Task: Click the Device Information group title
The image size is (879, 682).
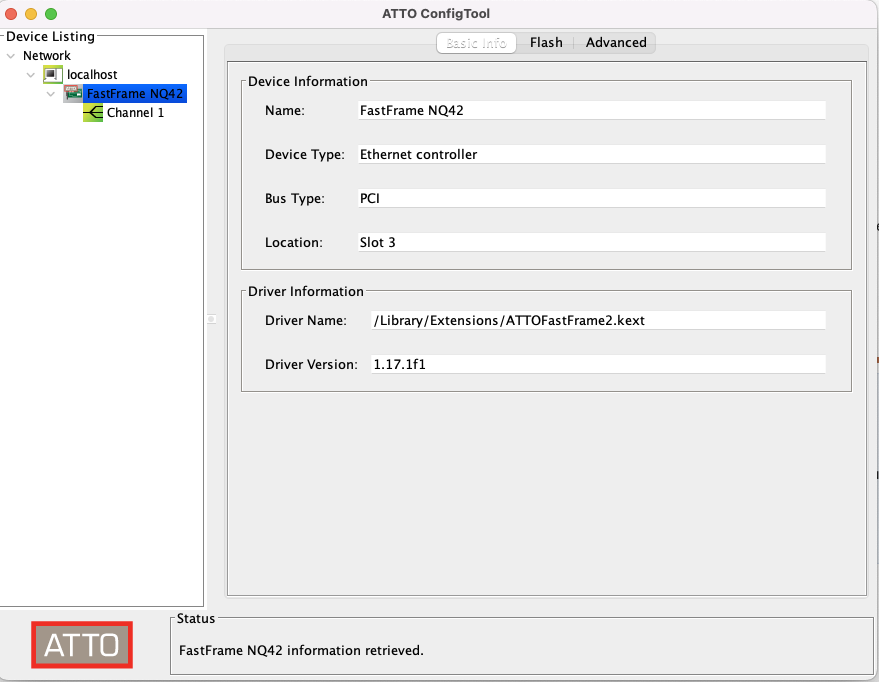Action: 308,82
